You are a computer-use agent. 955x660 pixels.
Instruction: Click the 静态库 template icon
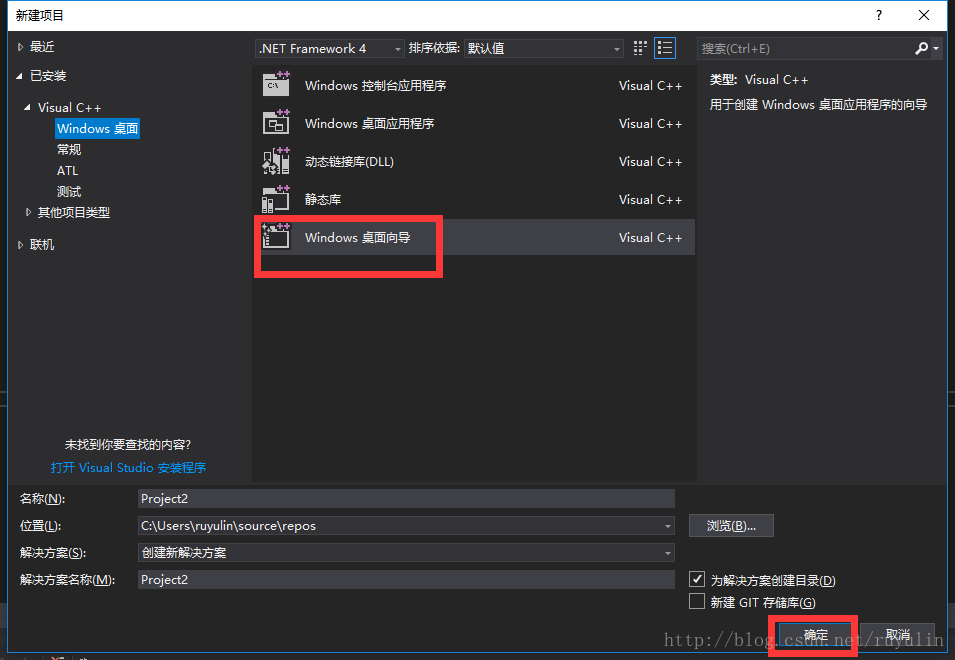(x=276, y=198)
